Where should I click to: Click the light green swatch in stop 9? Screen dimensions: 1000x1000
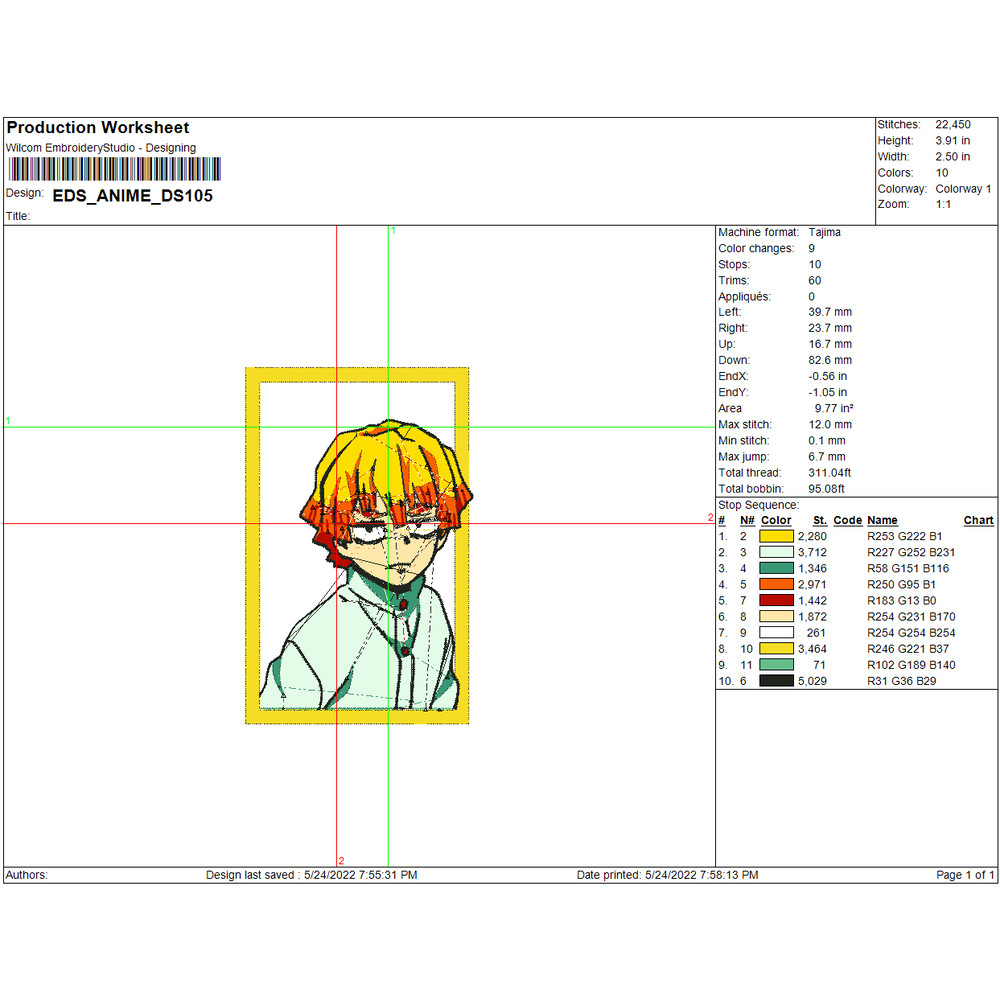click(x=776, y=665)
